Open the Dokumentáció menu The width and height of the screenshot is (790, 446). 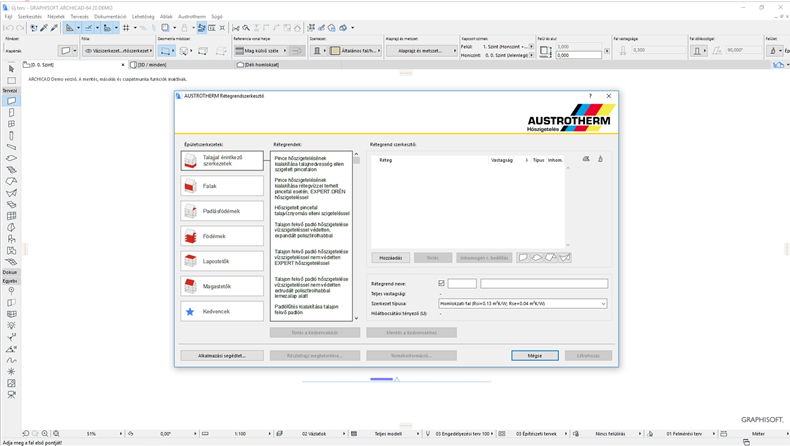[x=110, y=17]
